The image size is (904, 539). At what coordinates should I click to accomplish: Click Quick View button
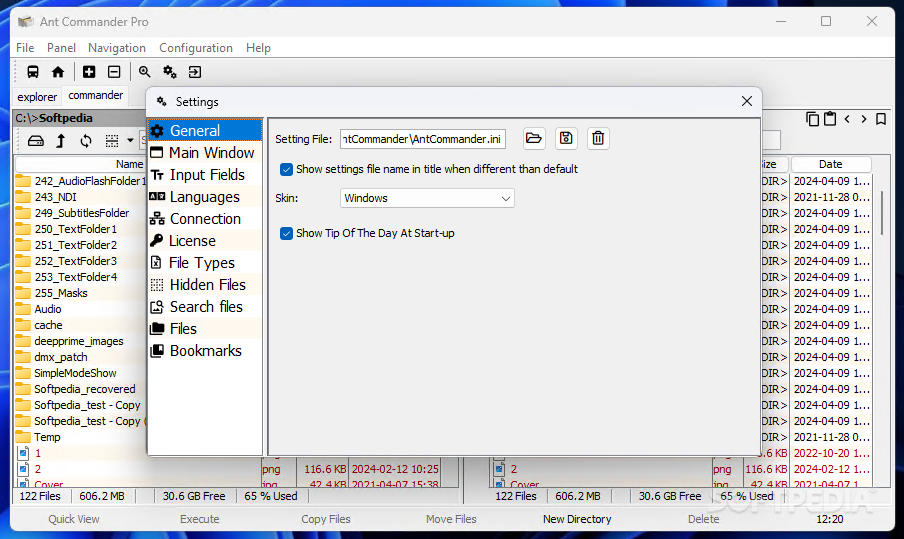pyautogui.click(x=74, y=519)
